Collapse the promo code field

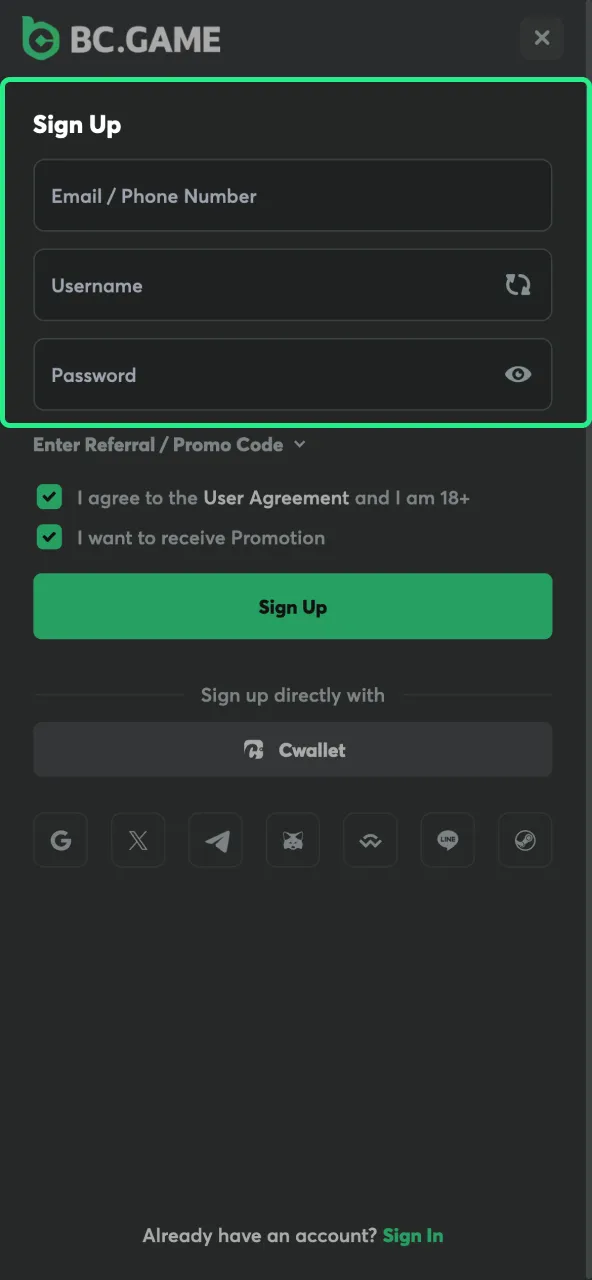coord(298,444)
